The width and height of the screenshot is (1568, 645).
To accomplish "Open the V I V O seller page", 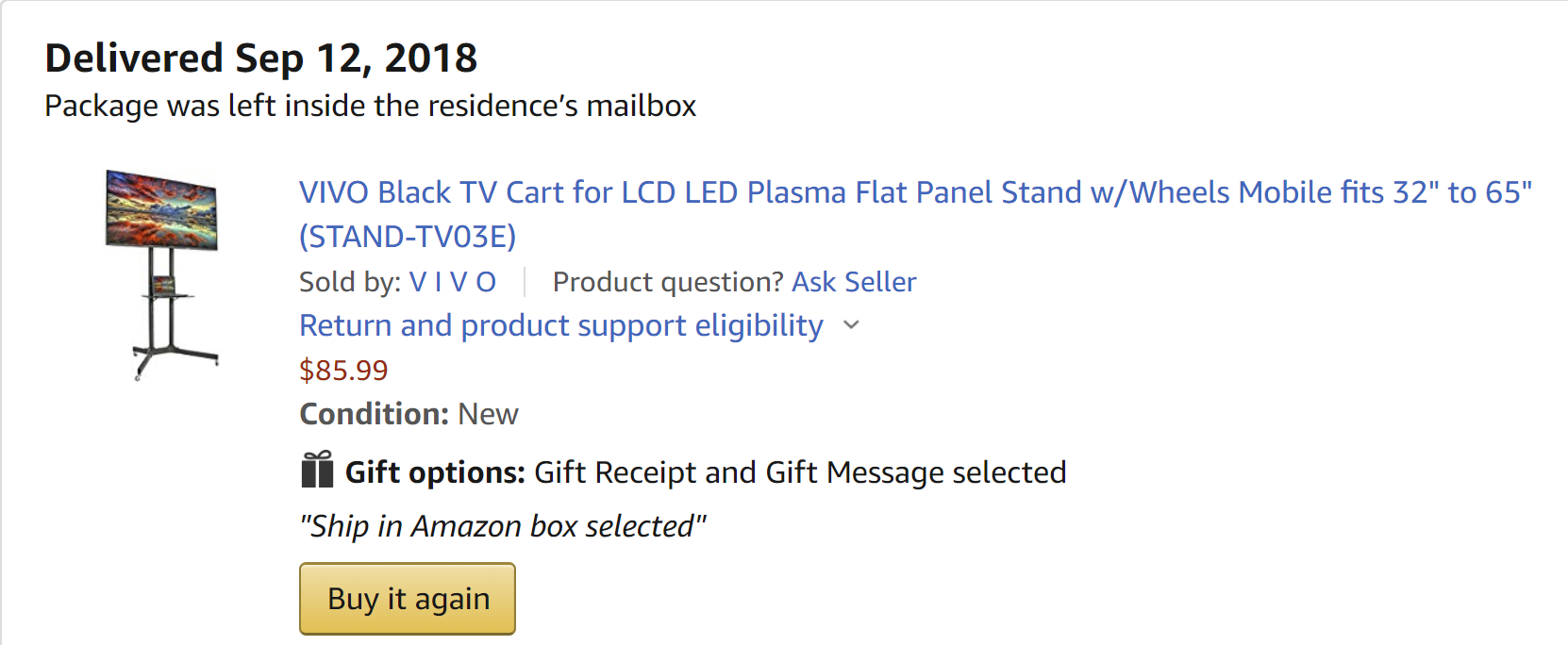I will [452, 282].
